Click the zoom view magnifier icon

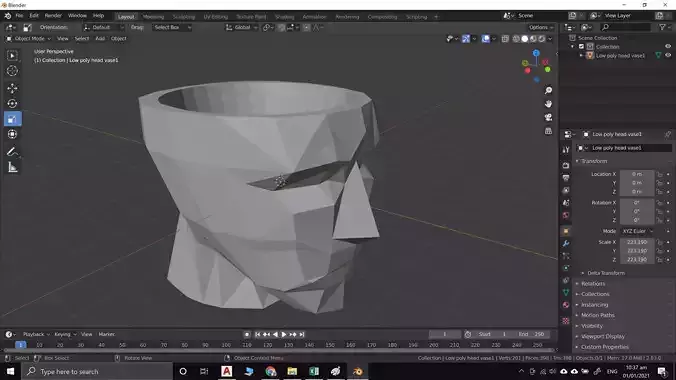click(x=548, y=90)
